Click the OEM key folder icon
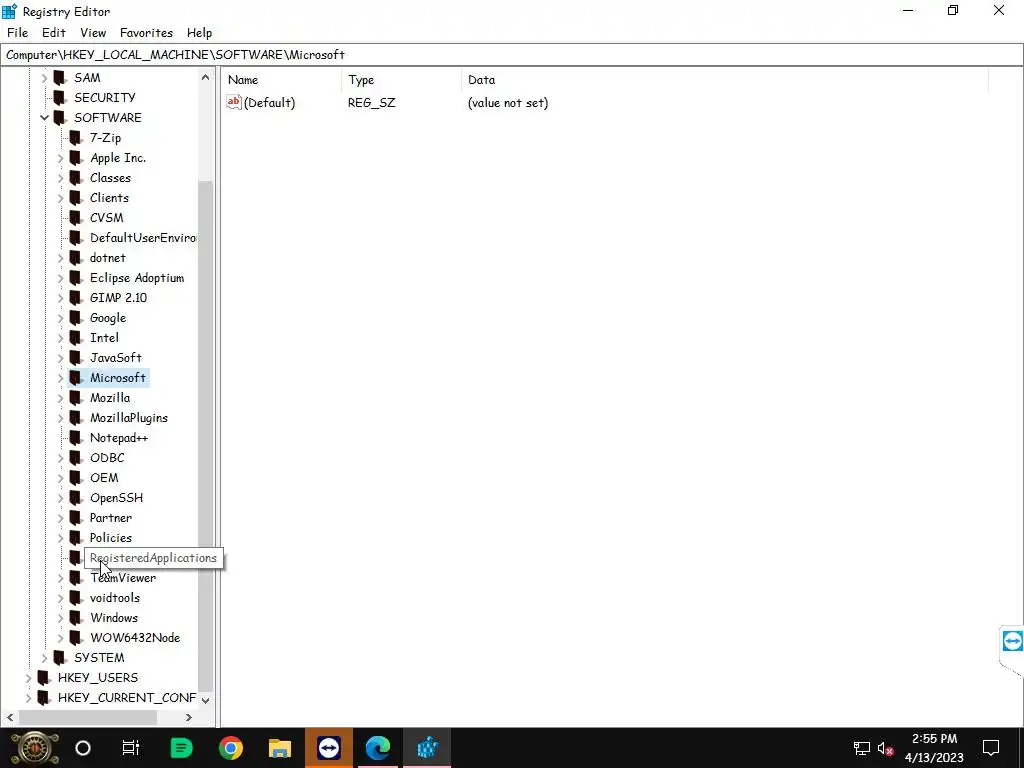This screenshot has height=768, width=1024. pyautogui.click(x=76, y=478)
